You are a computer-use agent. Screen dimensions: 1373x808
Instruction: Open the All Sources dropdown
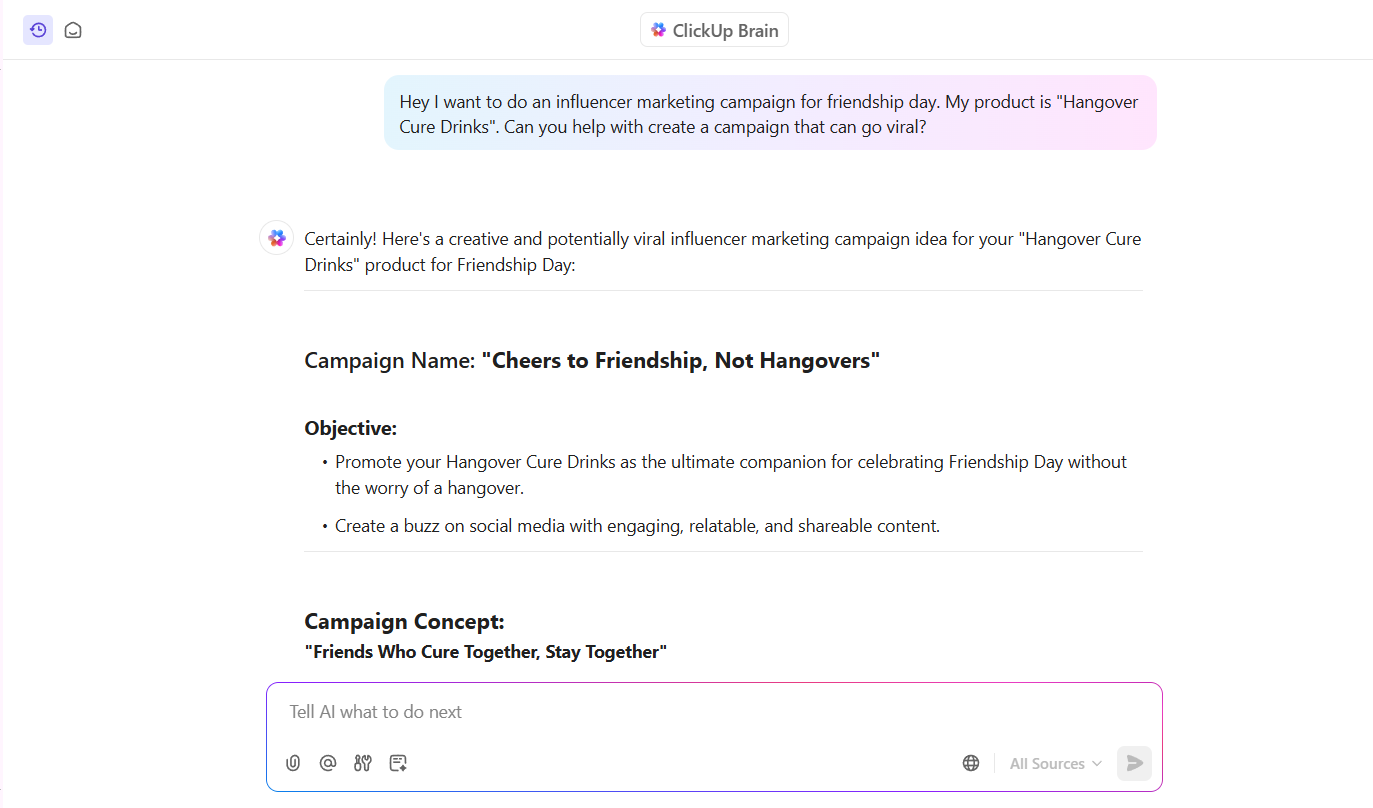[x=1055, y=763]
